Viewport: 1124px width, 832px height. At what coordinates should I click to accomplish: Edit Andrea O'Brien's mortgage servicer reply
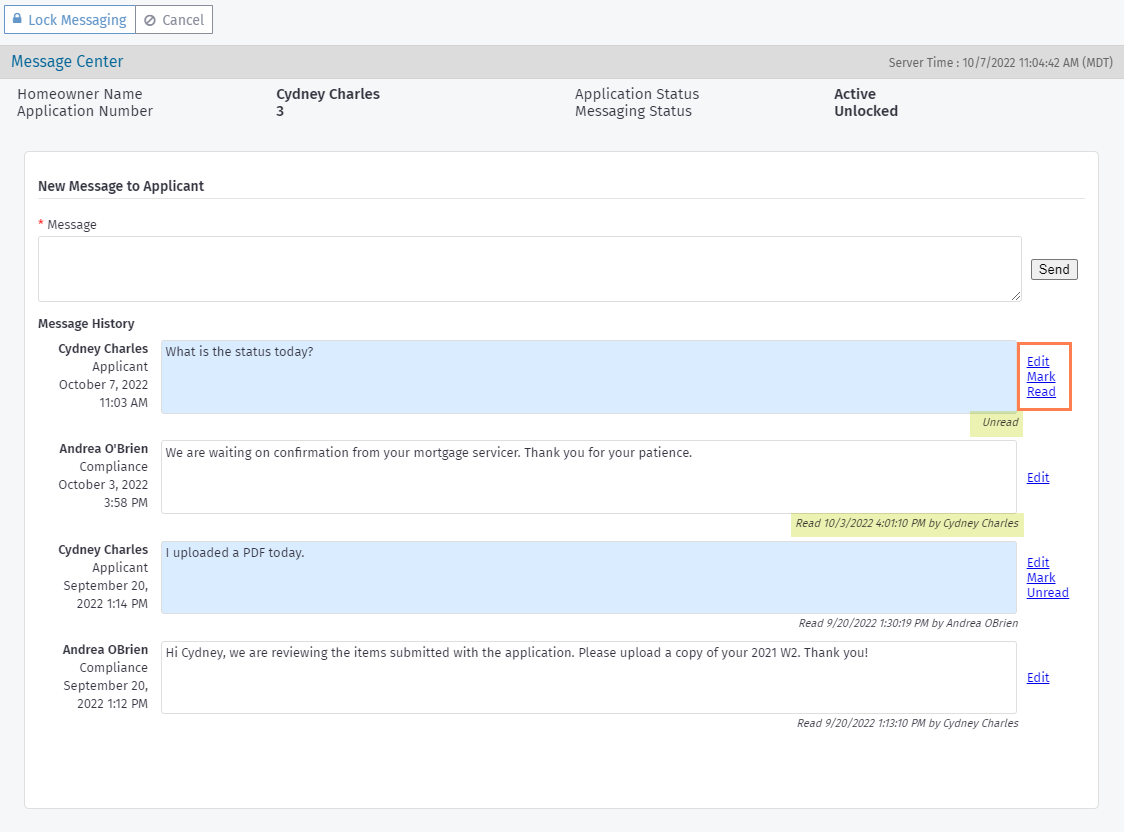point(1037,477)
